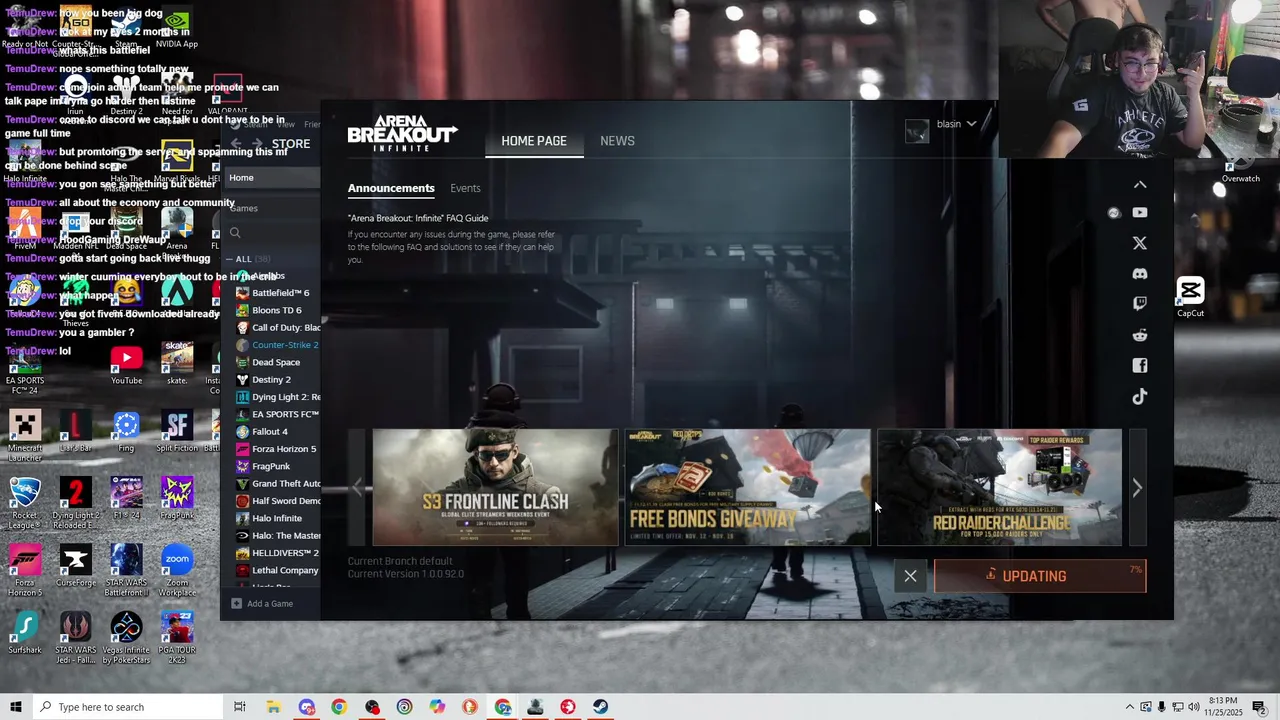The width and height of the screenshot is (1280, 720).
Task: Open the Vegas Infinite by PokerStars shortcut
Action: [126, 638]
